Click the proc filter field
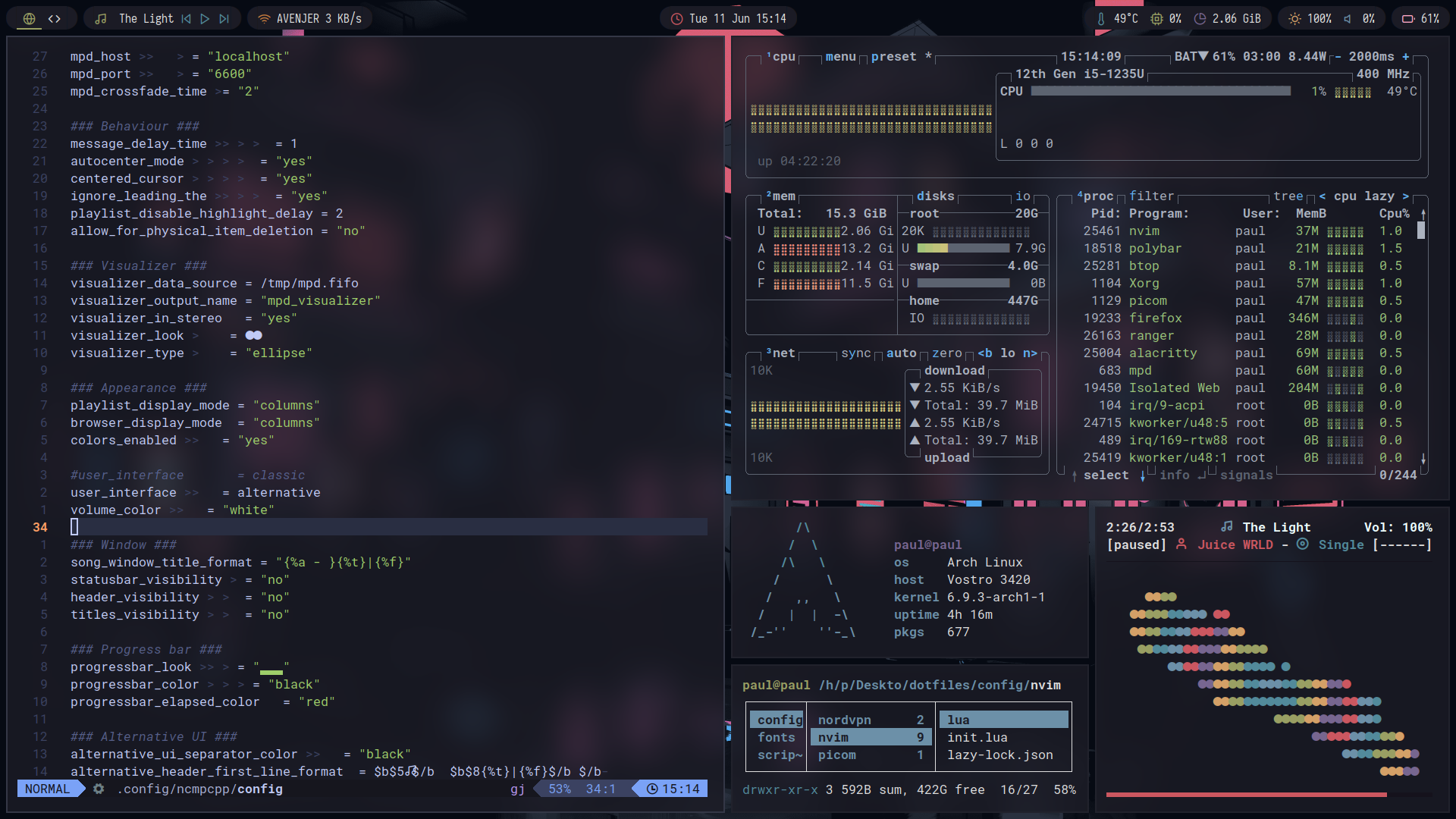The height and width of the screenshot is (819, 1456). point(1151,196)
